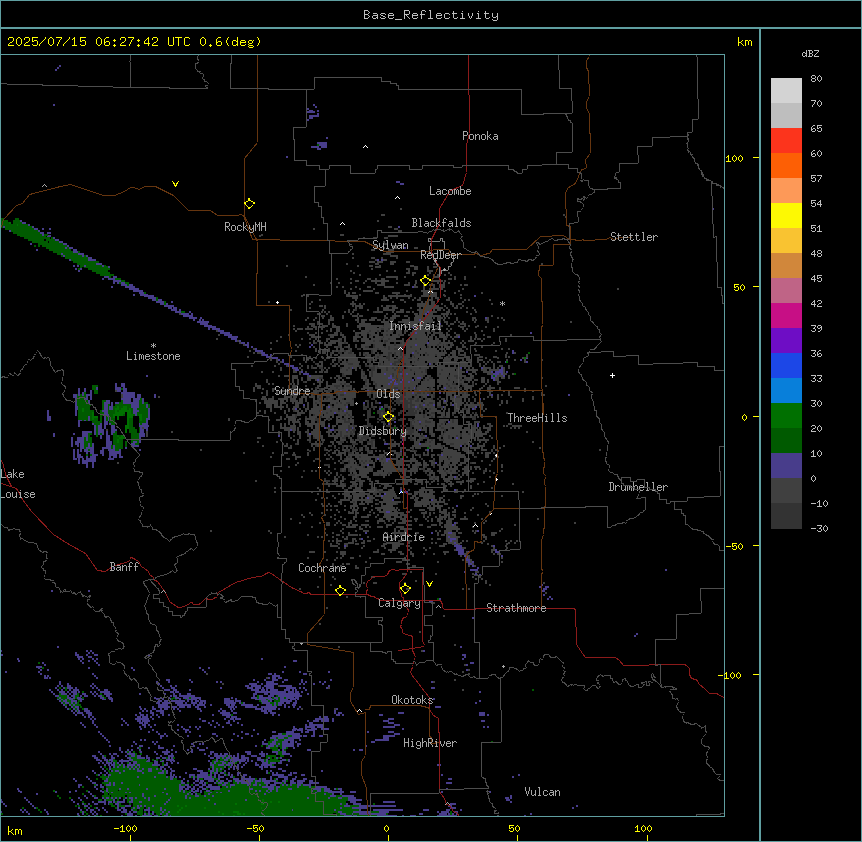The image size is (862, 842).
Task: Click the asterisk marker east of Innisfail
Action: [x=502, y=303]
